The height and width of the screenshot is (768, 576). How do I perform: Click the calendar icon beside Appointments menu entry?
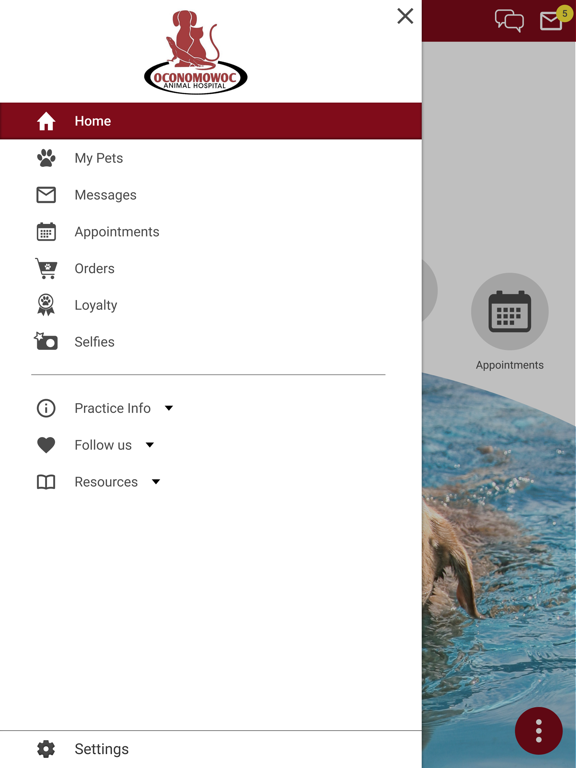tap(46, 232)
